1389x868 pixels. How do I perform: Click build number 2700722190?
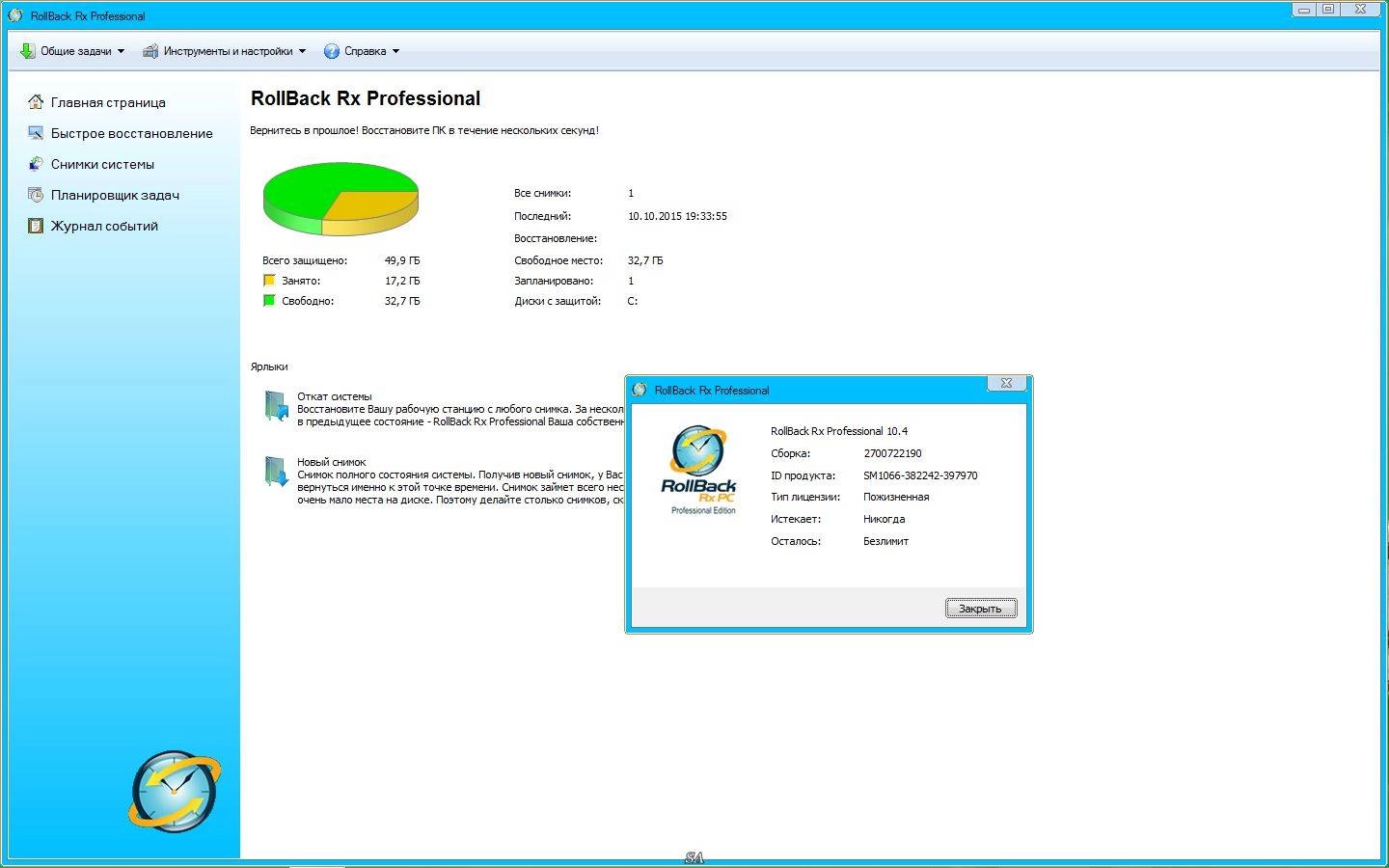[892, 453]
